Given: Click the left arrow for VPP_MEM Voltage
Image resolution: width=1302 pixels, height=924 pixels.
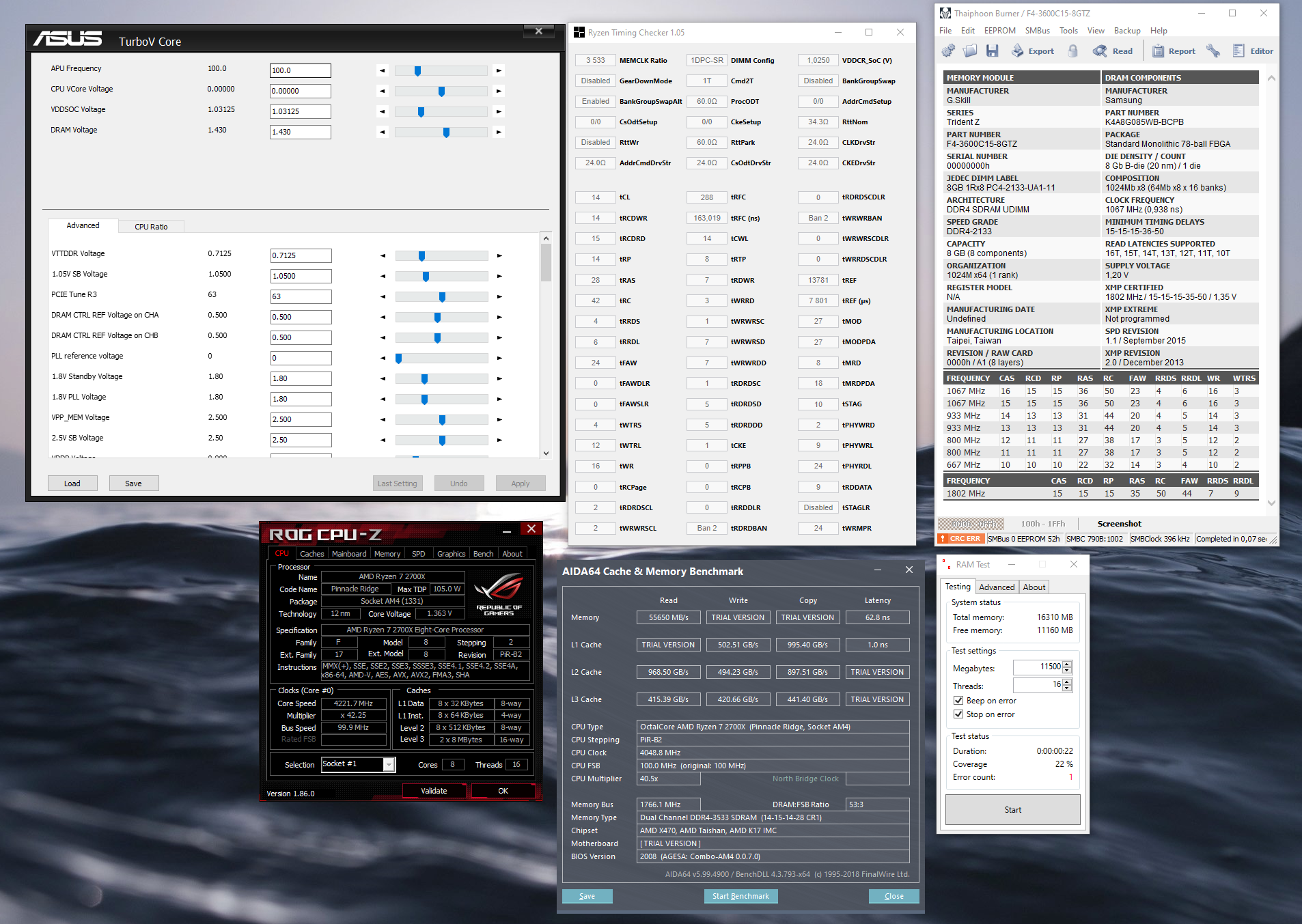Looking at the screenshot, I should click(x=383, y=419).
